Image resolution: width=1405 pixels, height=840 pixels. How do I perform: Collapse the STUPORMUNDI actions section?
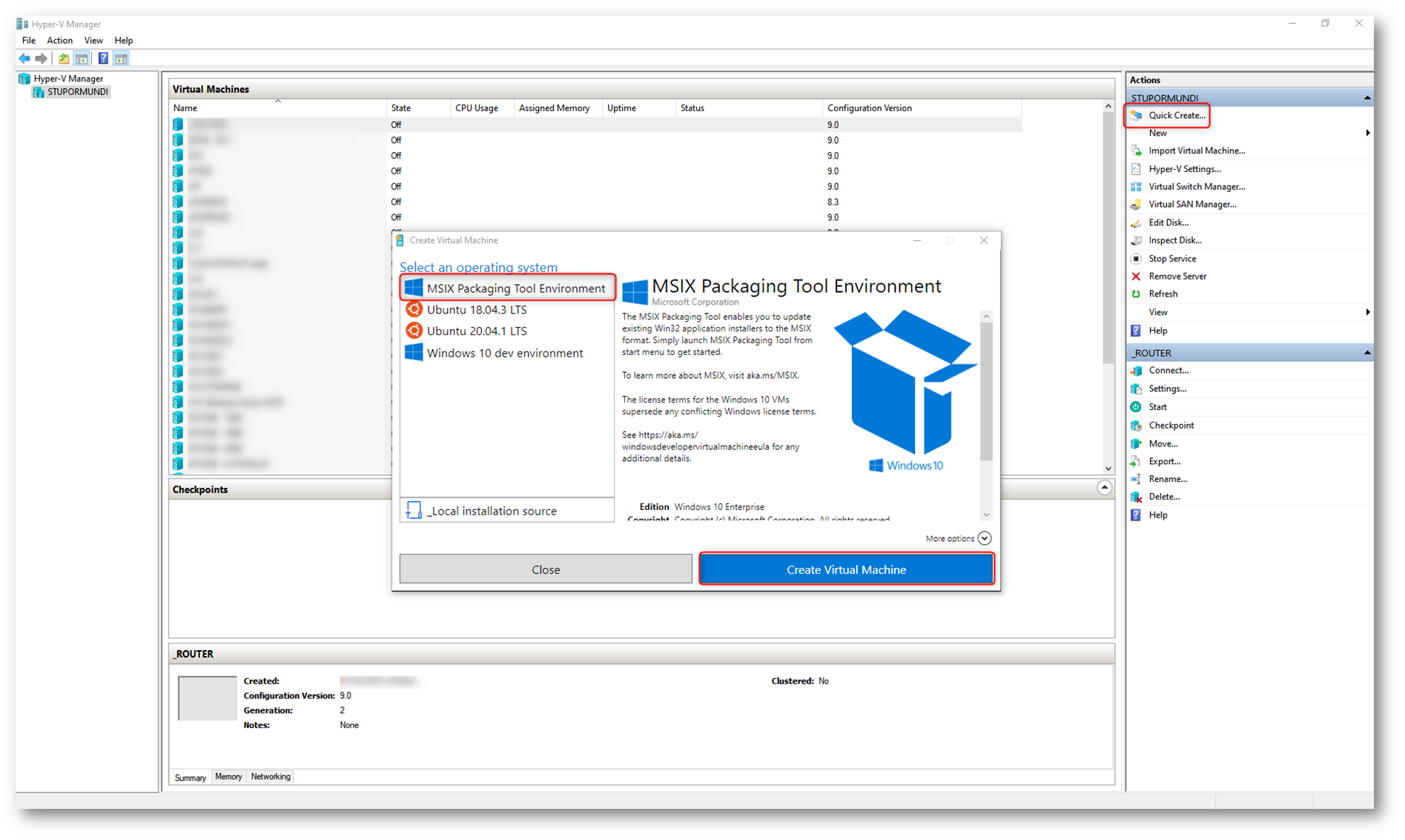[x=1367, y=98]
